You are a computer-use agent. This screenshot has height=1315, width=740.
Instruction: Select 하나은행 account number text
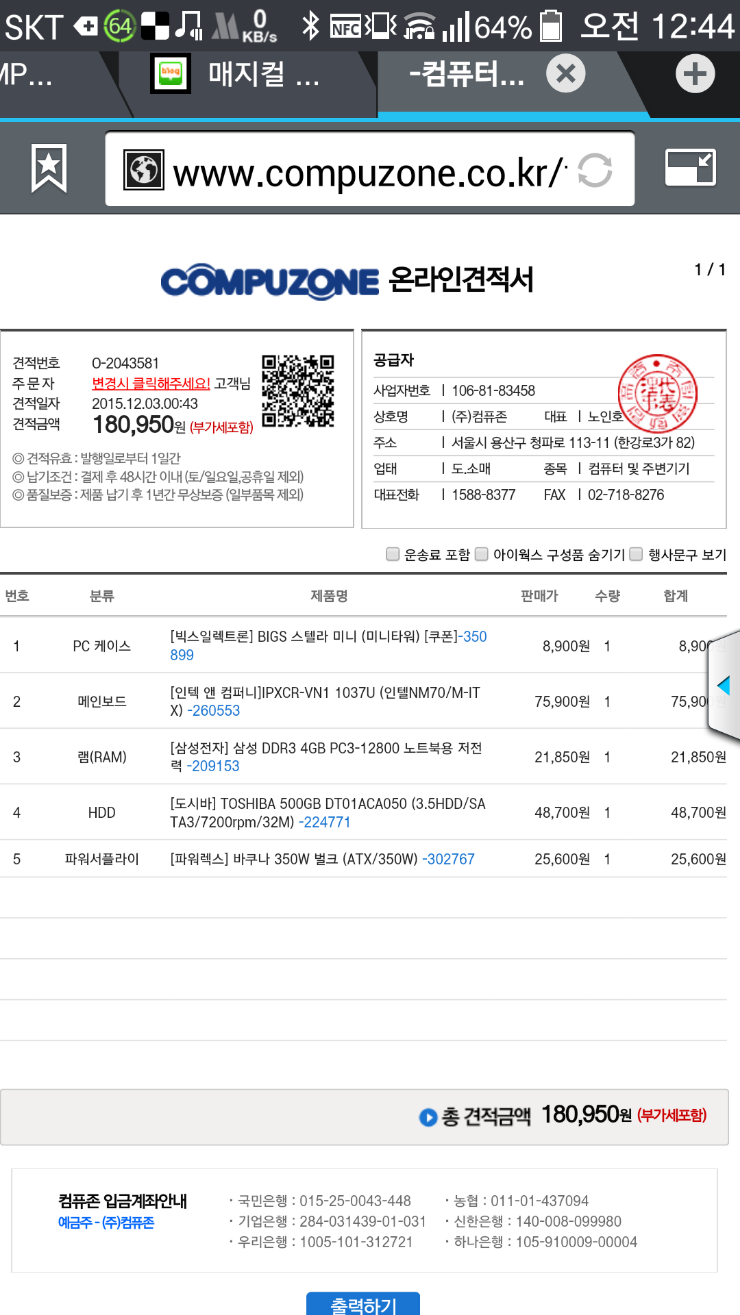coord(576,1243)
